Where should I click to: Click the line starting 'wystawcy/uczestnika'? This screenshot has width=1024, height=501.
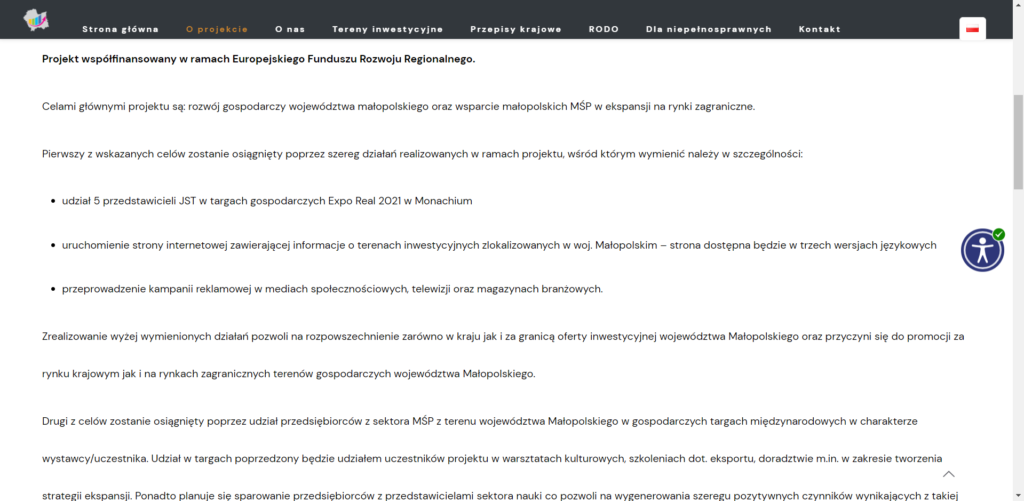pyautogui.click(x=492, y=459)
